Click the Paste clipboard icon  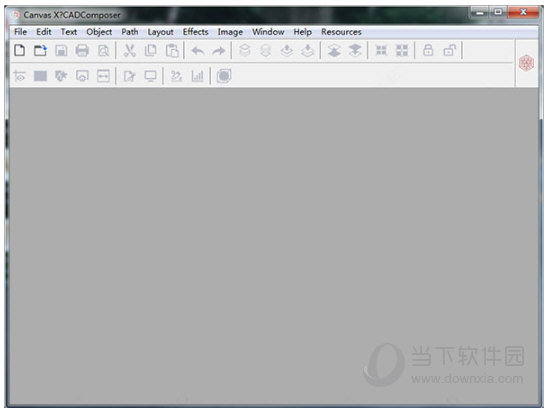(x=172, y=51)
